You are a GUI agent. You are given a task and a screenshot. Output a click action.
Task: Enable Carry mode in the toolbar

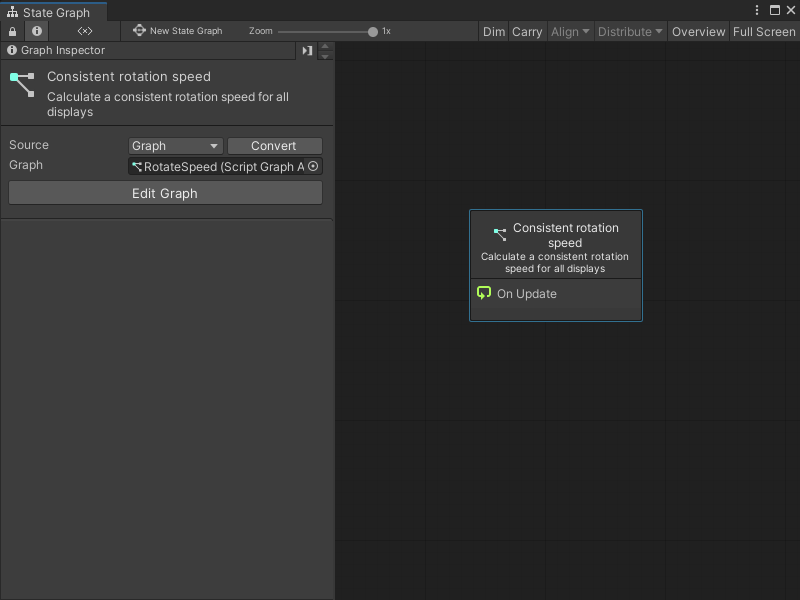527,31
